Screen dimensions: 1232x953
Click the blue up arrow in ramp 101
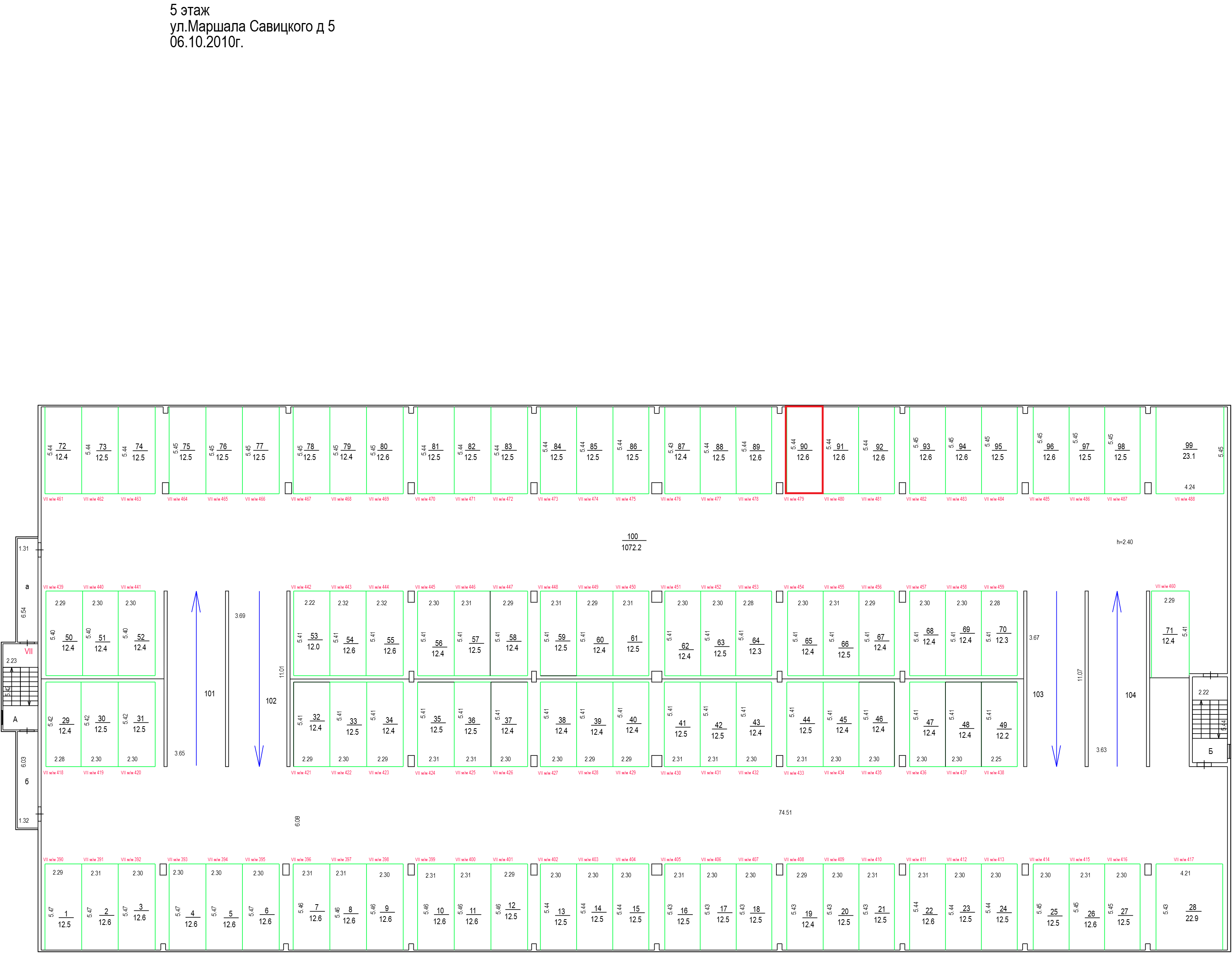pyautogui.click(x=196, y=678)
